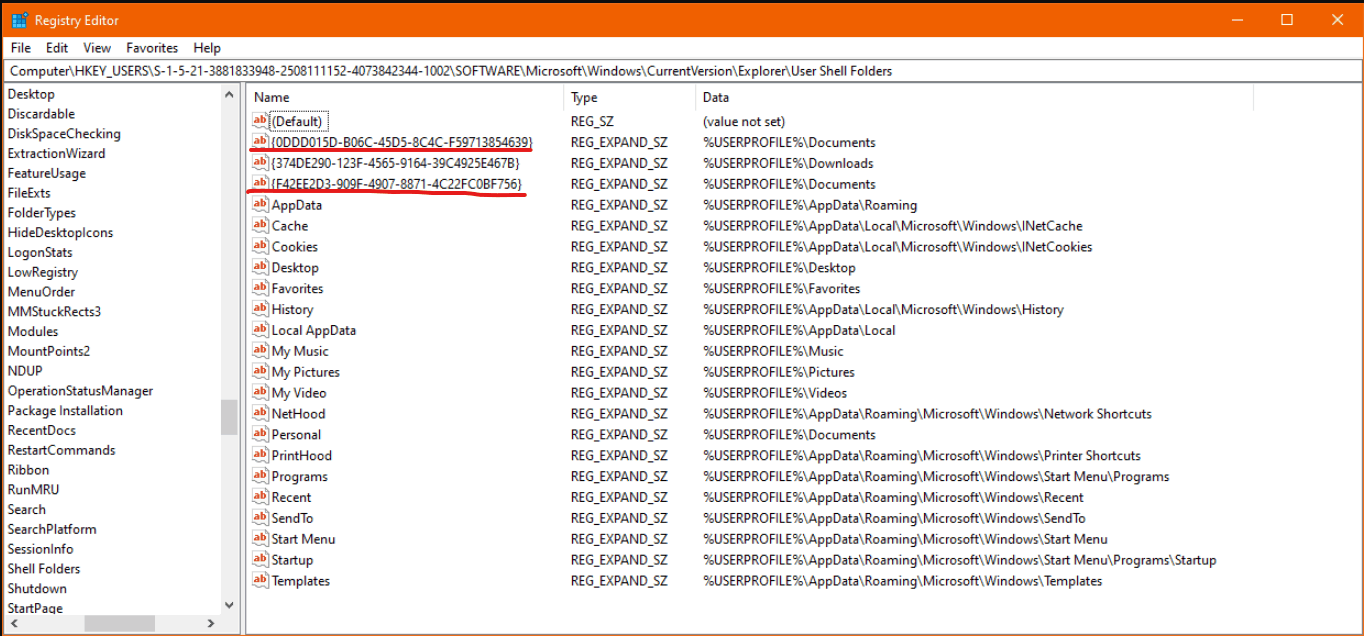
Task: Click the string icon beside (Default) value
Action: coord(260,121)
